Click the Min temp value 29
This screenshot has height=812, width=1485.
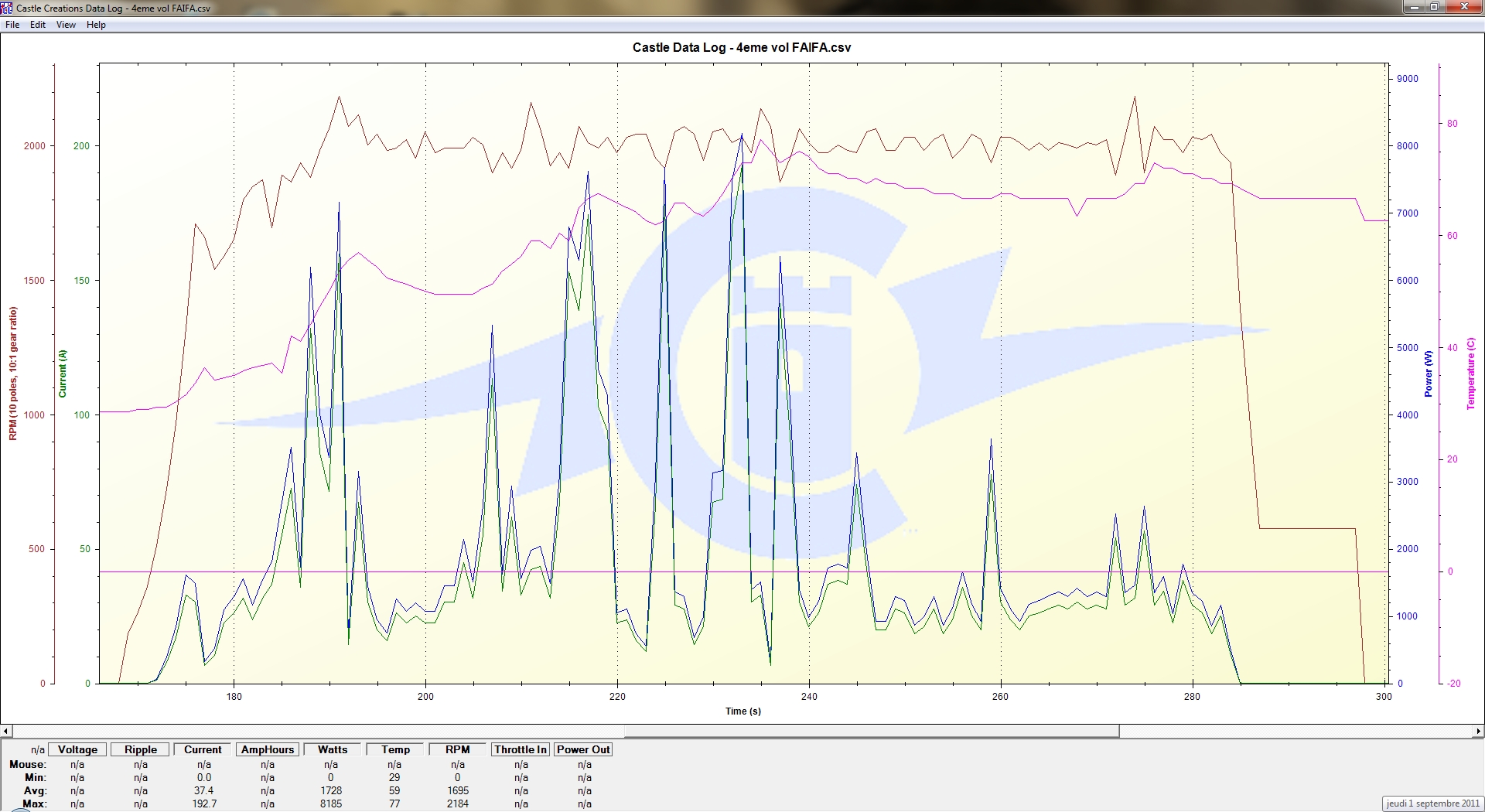[x=394, y=778]
